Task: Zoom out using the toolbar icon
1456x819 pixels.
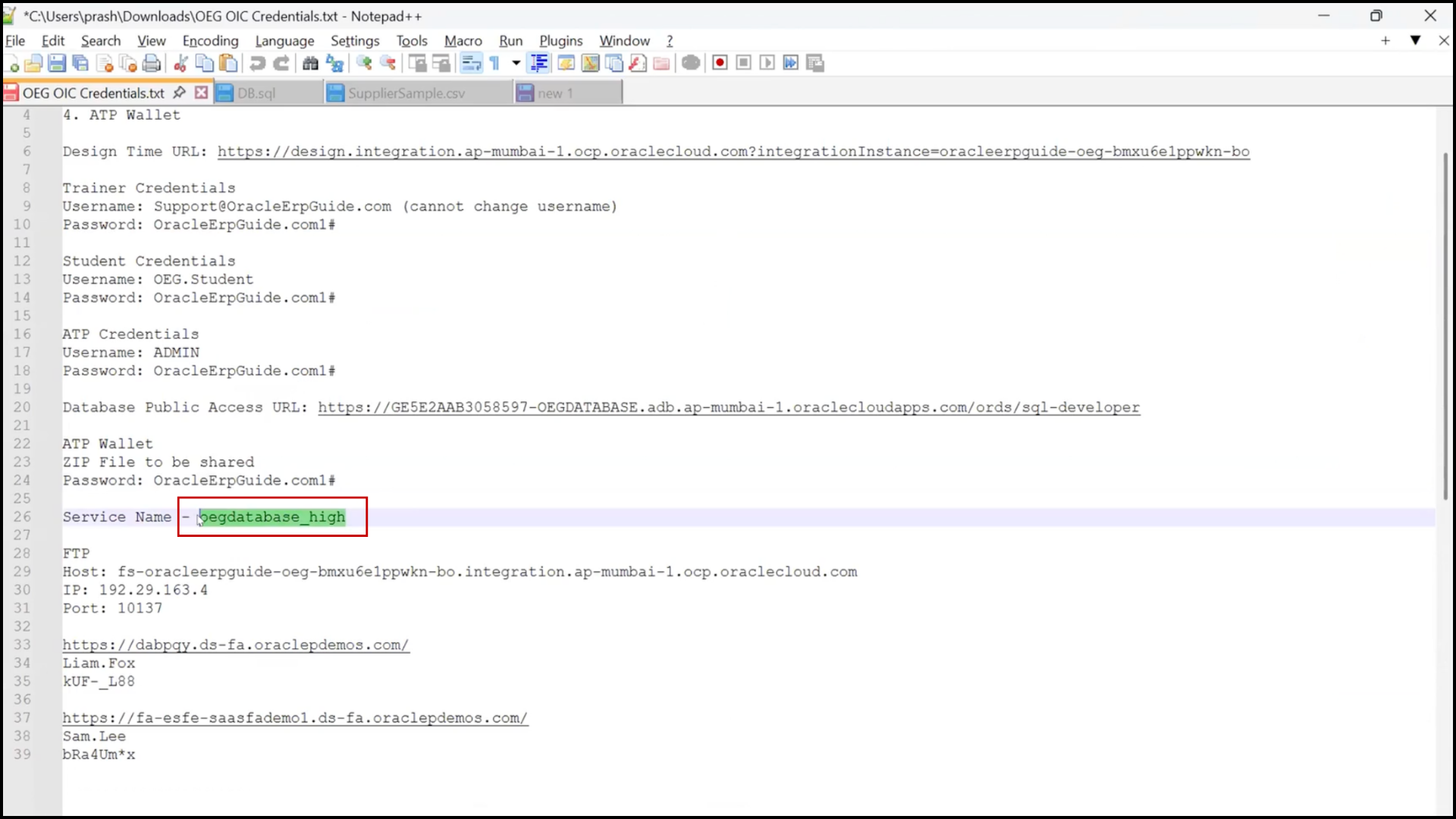Action: tap(388, 63)
